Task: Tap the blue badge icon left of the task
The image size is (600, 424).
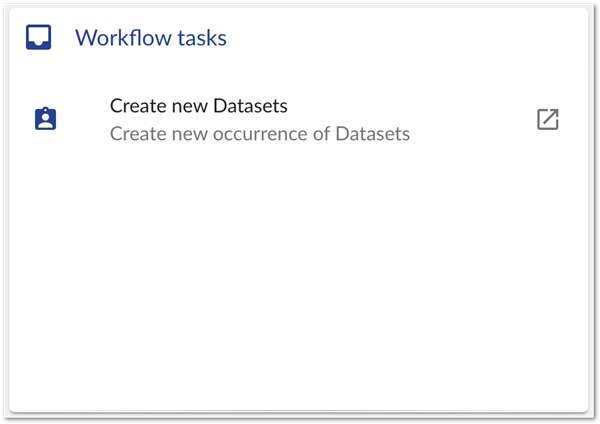Action: pyautogui.click(x=45, y=119)
